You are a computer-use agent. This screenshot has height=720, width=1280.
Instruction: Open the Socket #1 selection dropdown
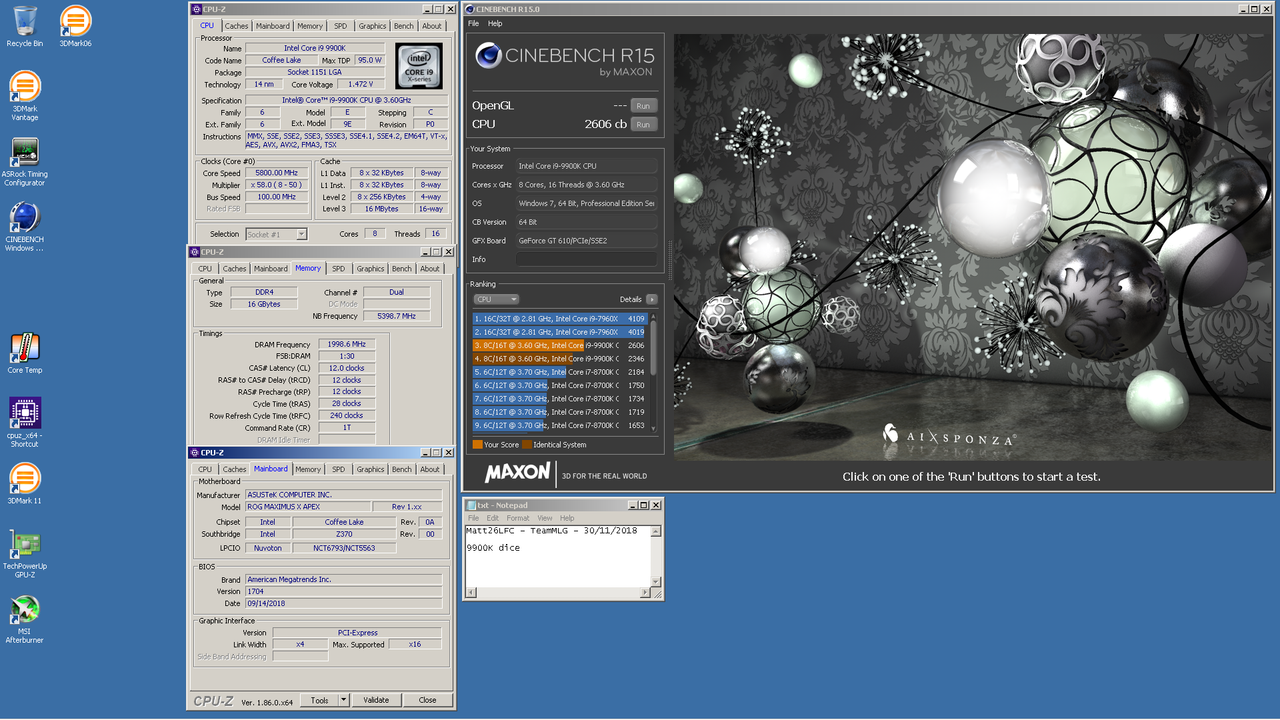pyautogui.click(x=275, y=234)
